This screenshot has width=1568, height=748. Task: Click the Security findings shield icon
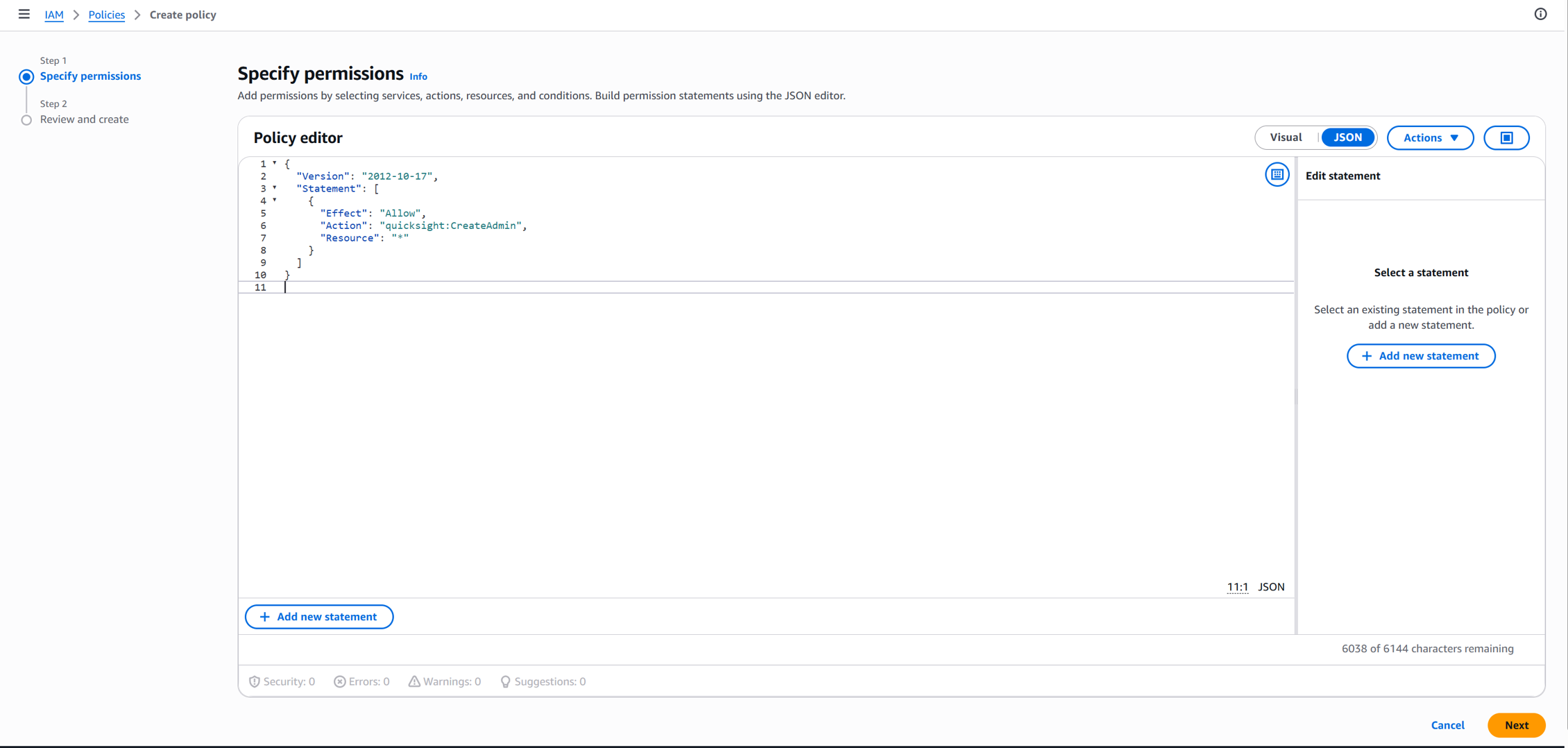point(255,681)
